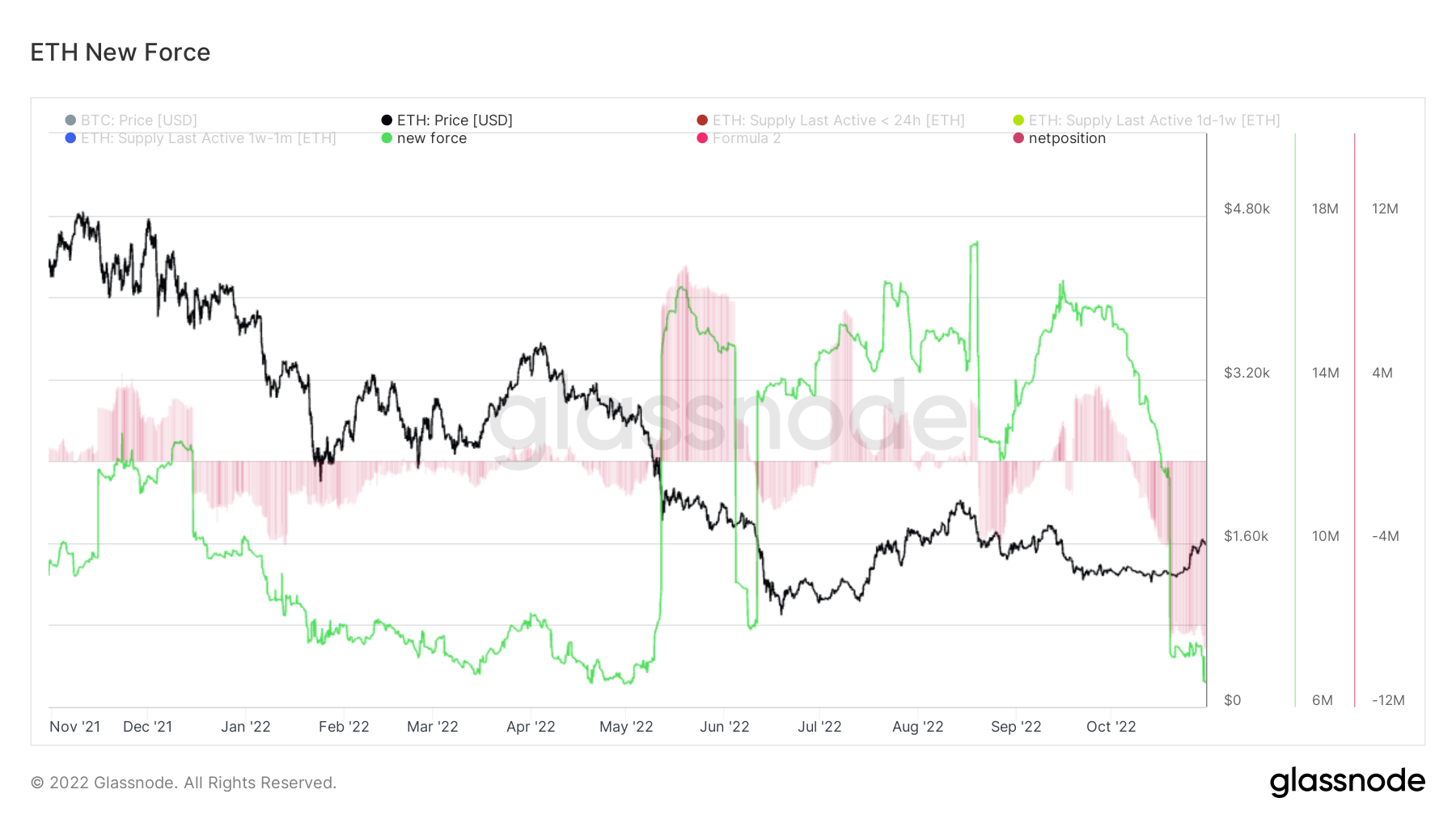
Task: Click the red Supply < 24h legend dot
Action: click(702, 120)
